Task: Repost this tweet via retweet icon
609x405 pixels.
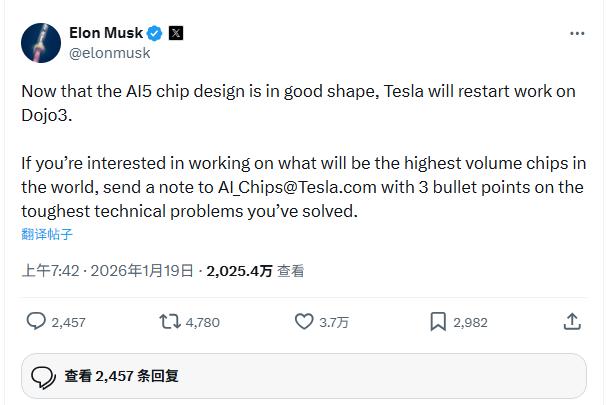Action: 170,321
